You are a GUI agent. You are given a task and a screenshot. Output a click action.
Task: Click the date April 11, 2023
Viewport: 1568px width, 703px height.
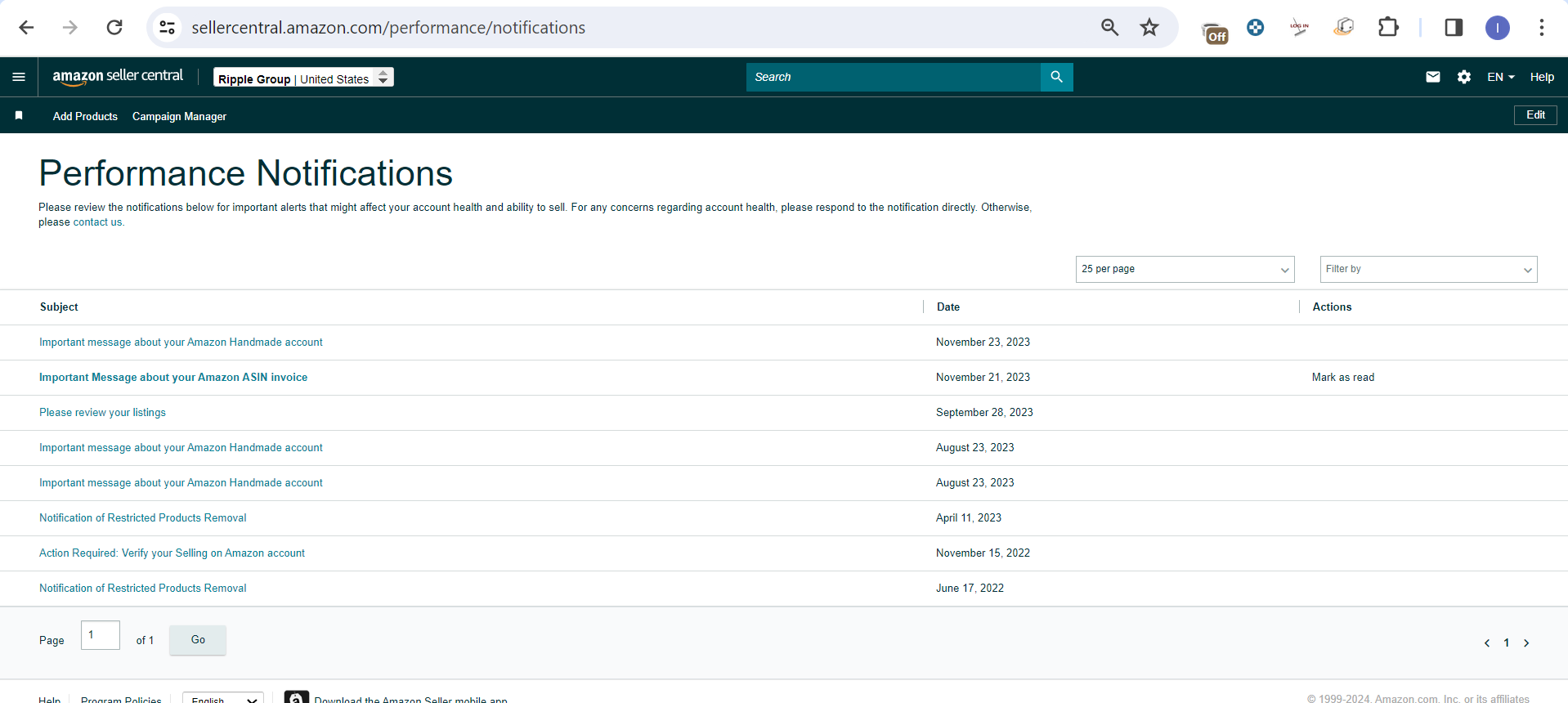tap(969, 518)
